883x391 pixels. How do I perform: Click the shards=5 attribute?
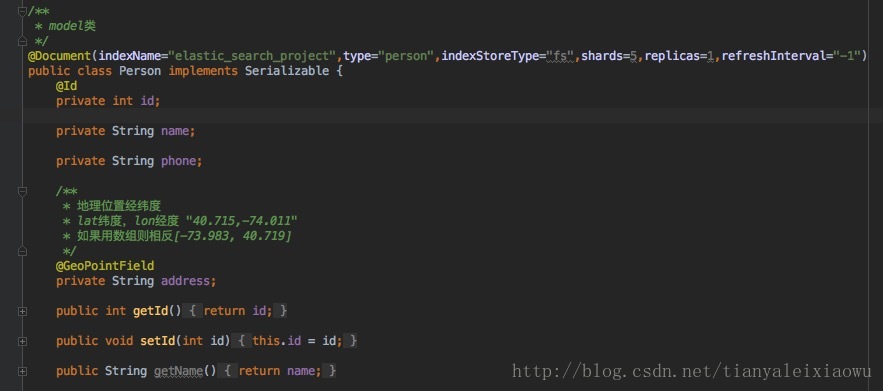click(x=609, y=56)
